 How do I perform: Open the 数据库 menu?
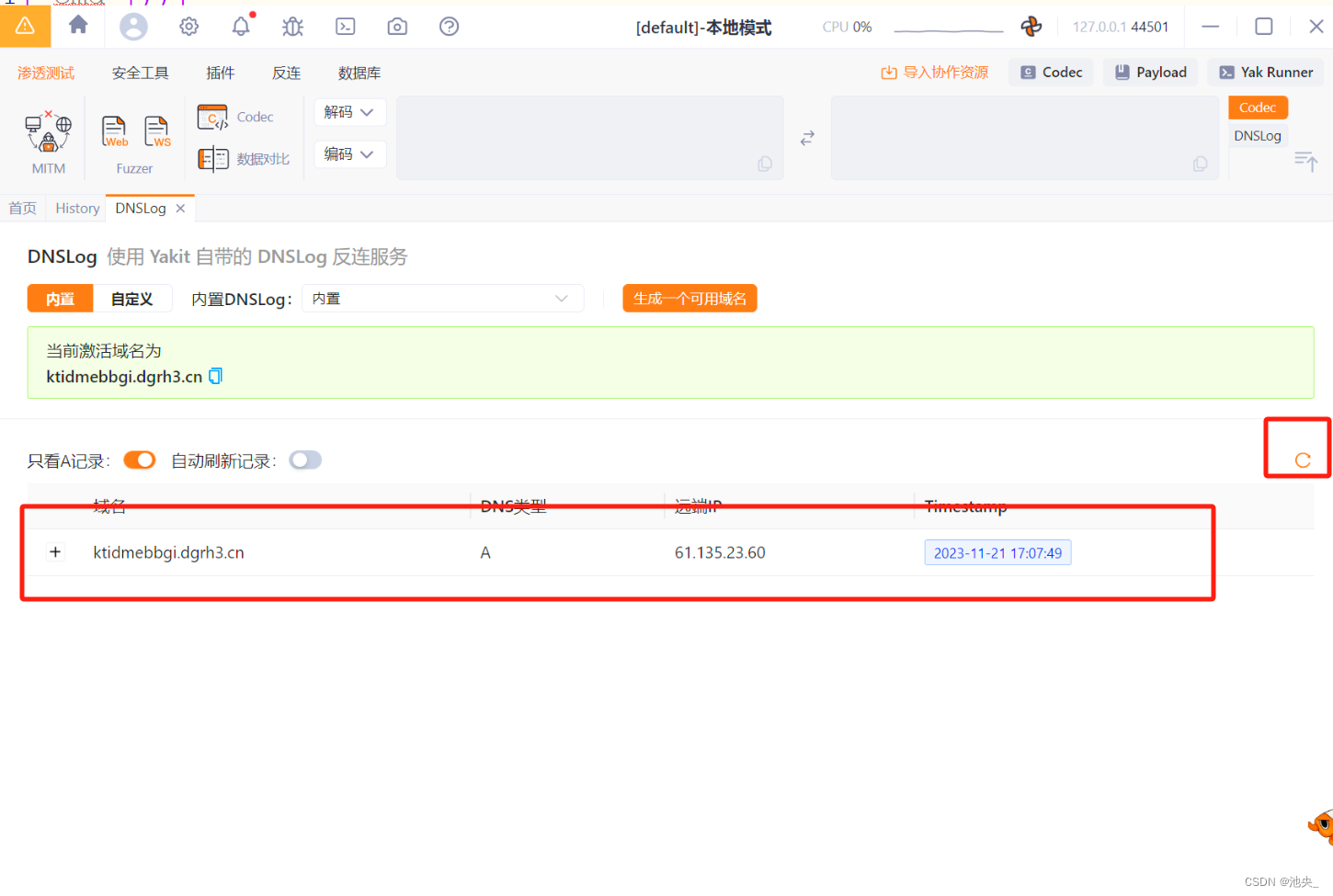coord(359,73)
